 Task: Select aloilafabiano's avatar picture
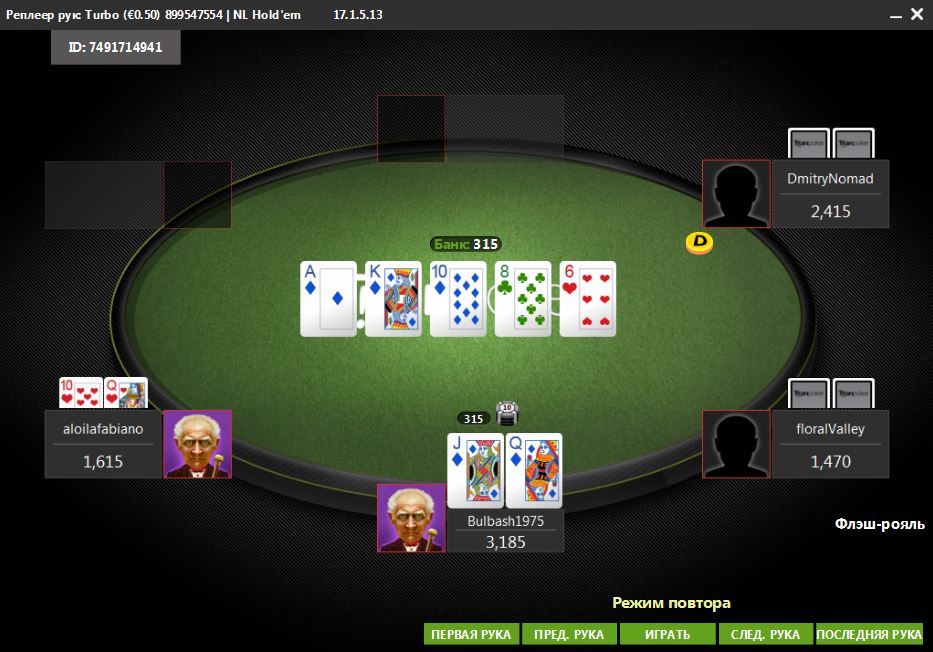click(x=198, y=444)
